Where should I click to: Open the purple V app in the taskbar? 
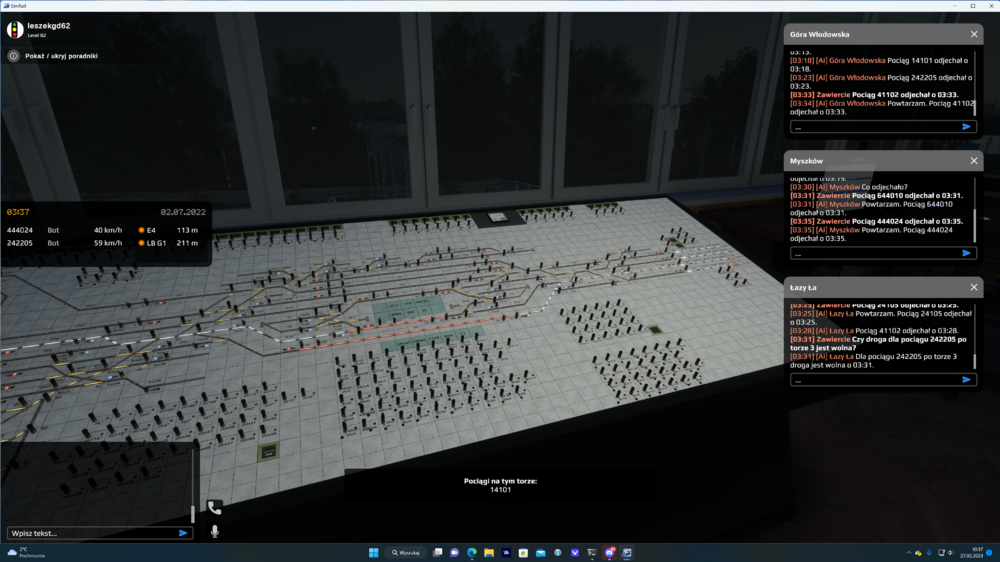575,552
